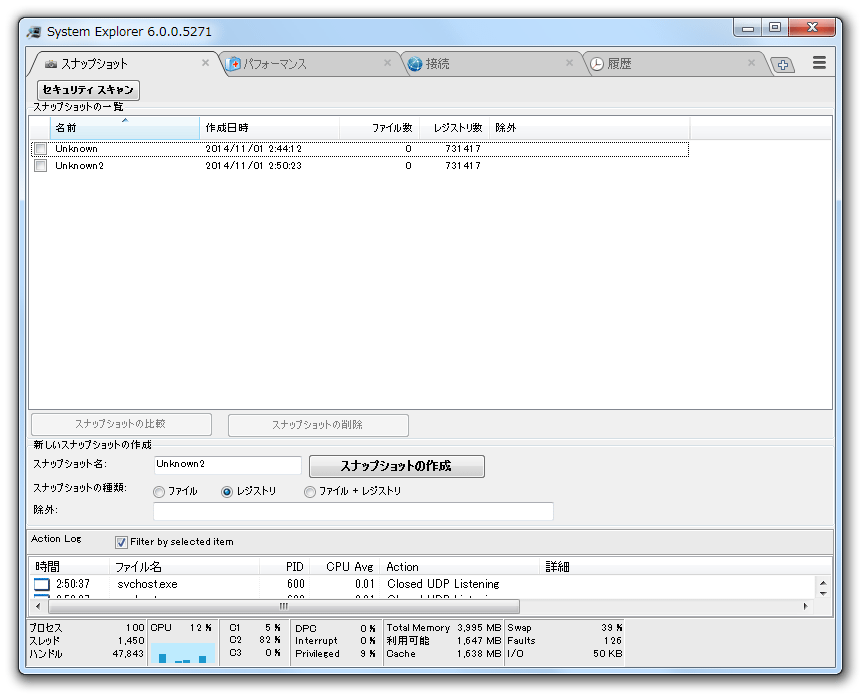The height and width of the screenshot is (697, 864).
Task: Select the Unknown2 snapshot row name
Action: (x=79, y=165)
